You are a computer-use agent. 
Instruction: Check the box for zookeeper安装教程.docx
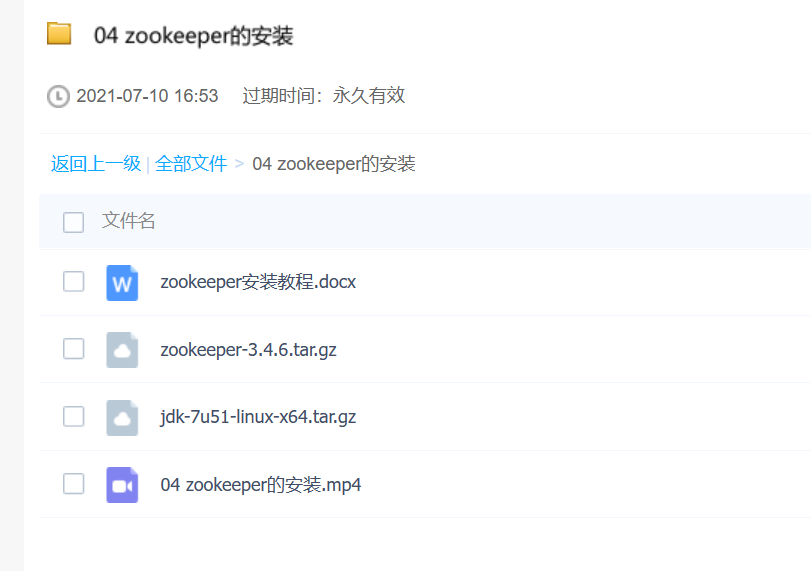point(73,282)
